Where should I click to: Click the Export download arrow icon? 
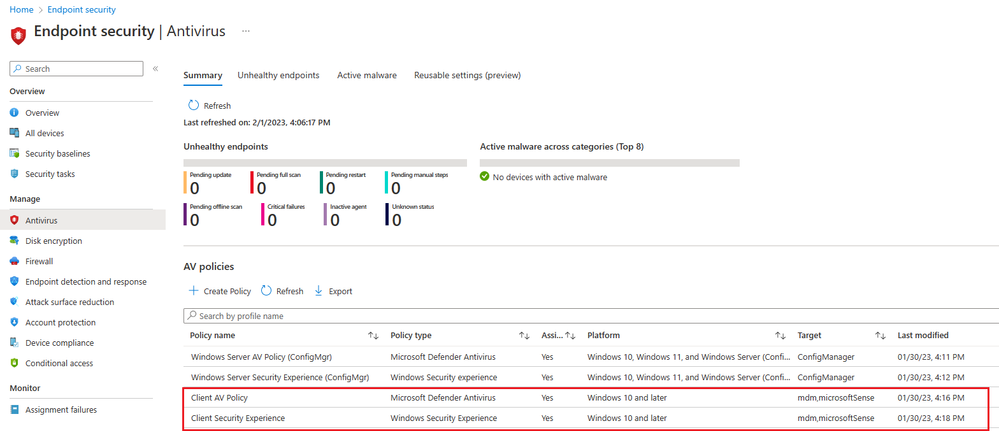click(x=319, y=291)
